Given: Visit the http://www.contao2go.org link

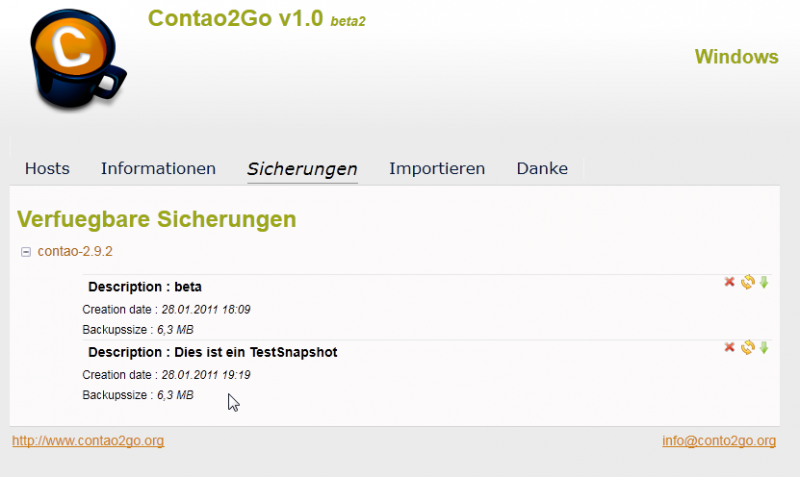Looking at the screenshot, I should coord(88,440).
